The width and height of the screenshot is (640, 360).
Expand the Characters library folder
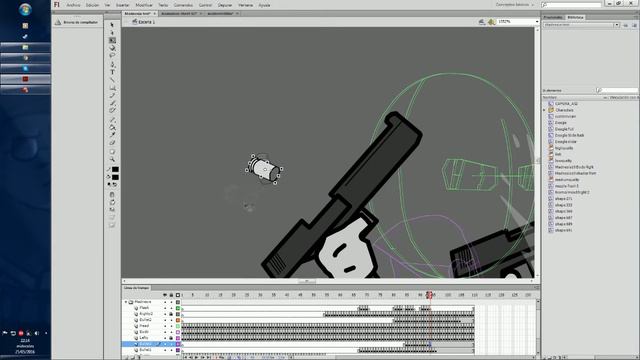point(544,110)
